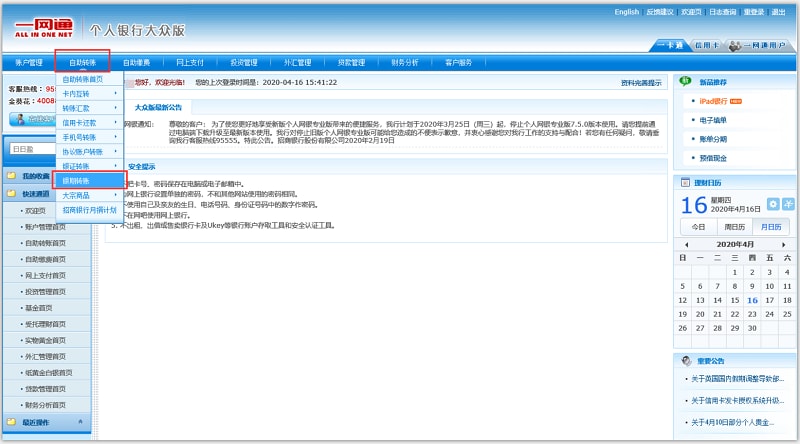The image size is (800, 444).
Task: Go to next month in calendar
Action: (784, 244)
